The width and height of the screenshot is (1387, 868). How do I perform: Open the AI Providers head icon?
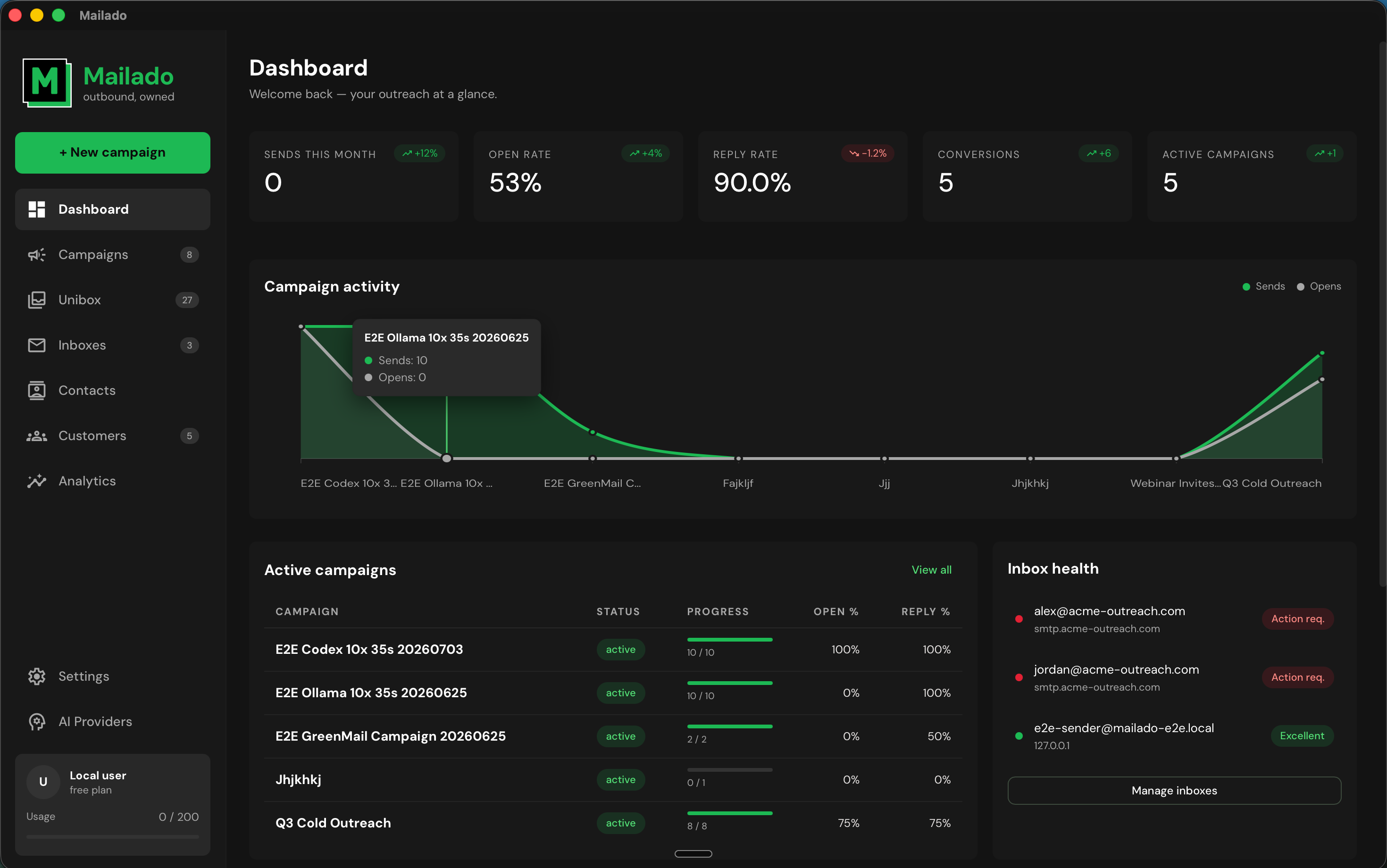tap(37, 722)
